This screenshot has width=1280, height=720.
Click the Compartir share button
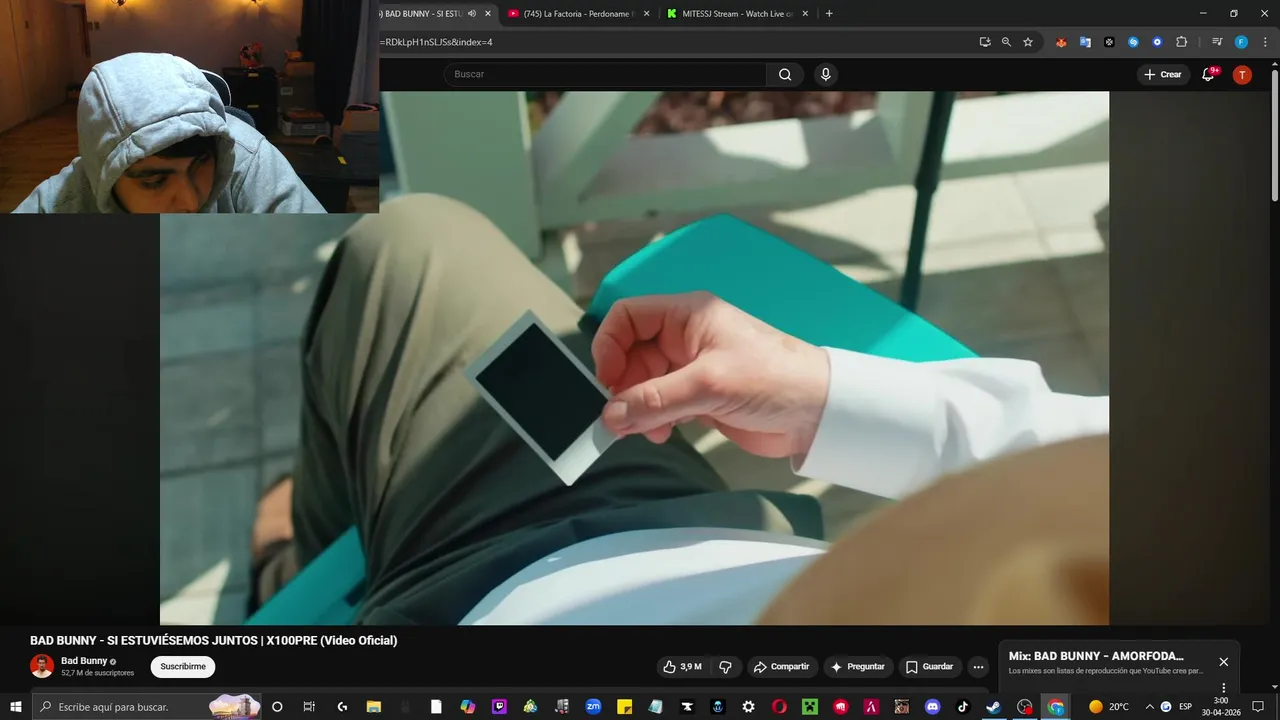coord(781,667)
